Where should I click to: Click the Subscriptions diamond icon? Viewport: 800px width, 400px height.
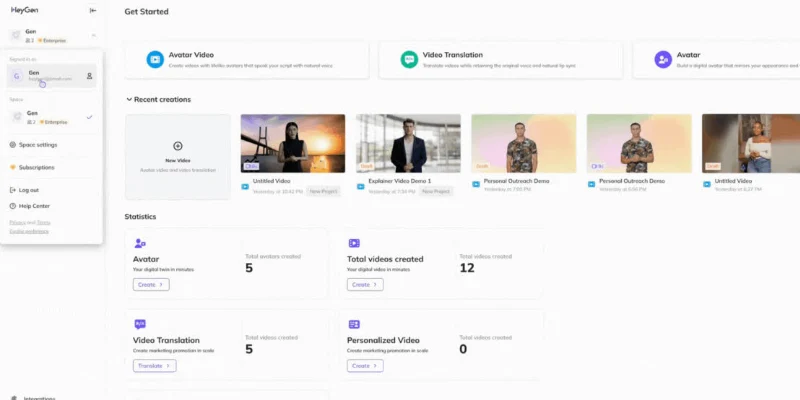(x=13, y=167)
